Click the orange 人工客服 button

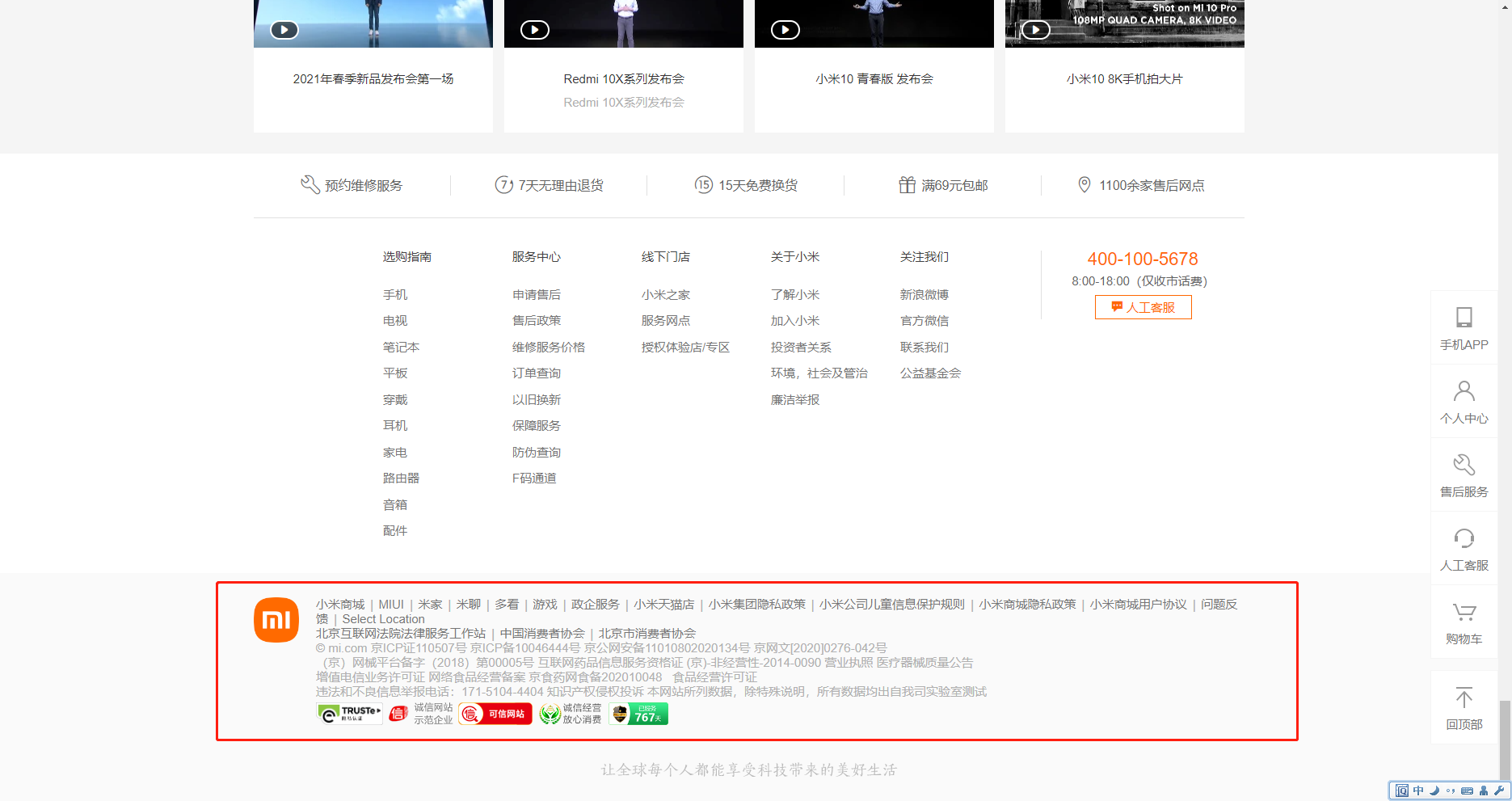(1143, 307)
